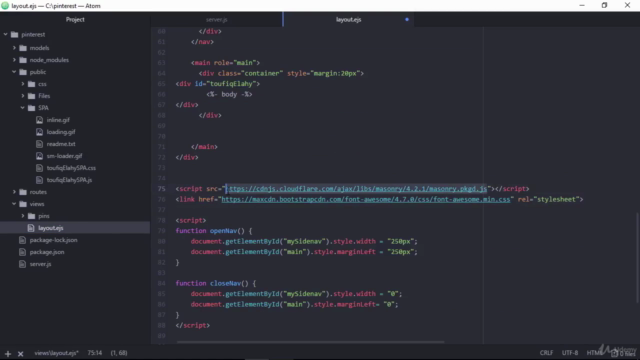Click the horizontal scrollbar of the editor
This screenshot has height=360, width=640.
(x=310, y=342)
